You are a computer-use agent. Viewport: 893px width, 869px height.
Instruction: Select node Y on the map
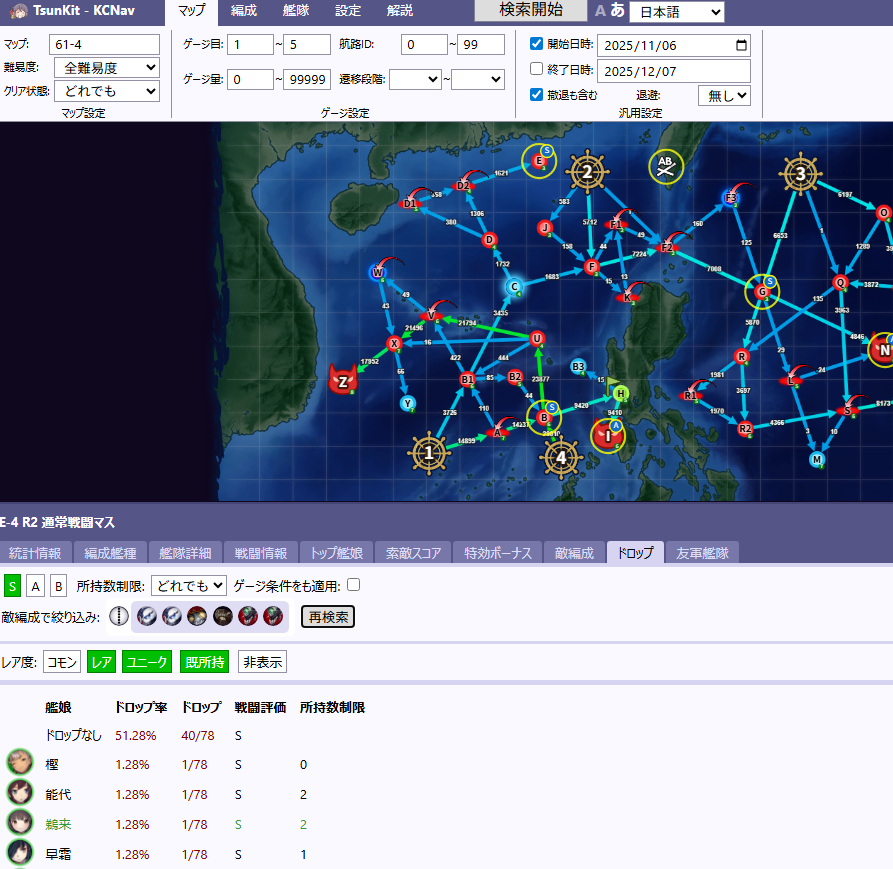click(407, 404)
